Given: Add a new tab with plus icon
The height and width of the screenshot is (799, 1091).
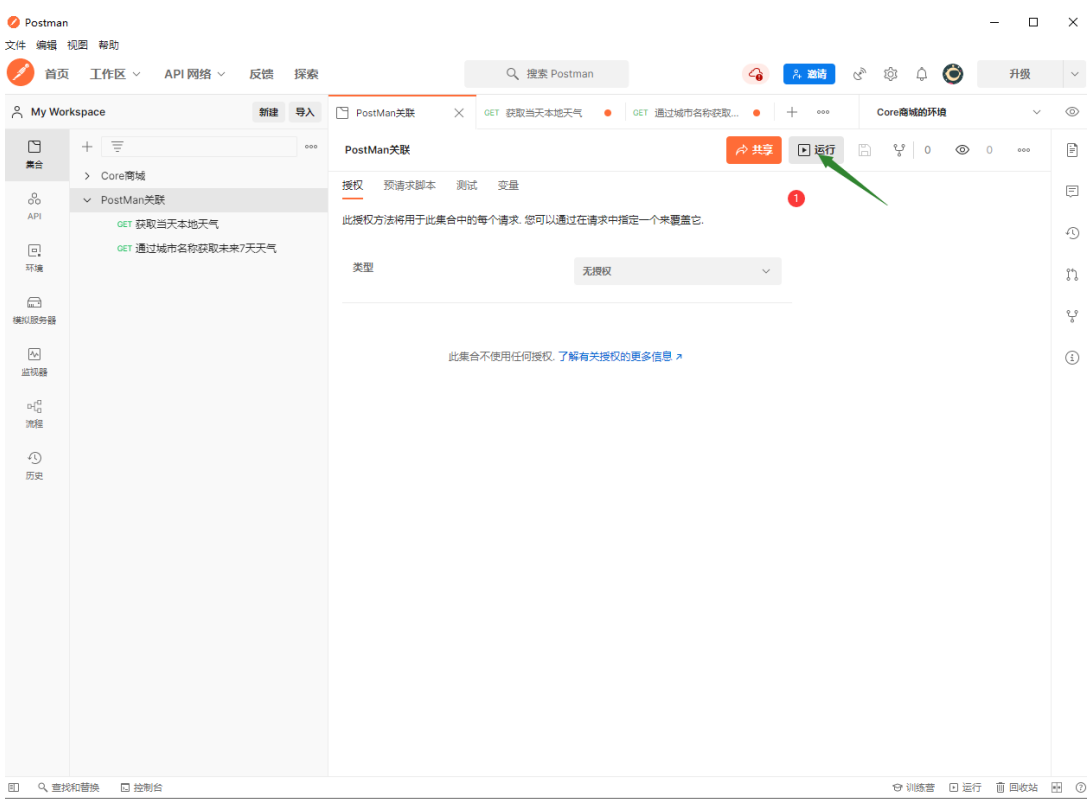Looking at the screenshot, I should pyautogui.click(x=791, y=112).
